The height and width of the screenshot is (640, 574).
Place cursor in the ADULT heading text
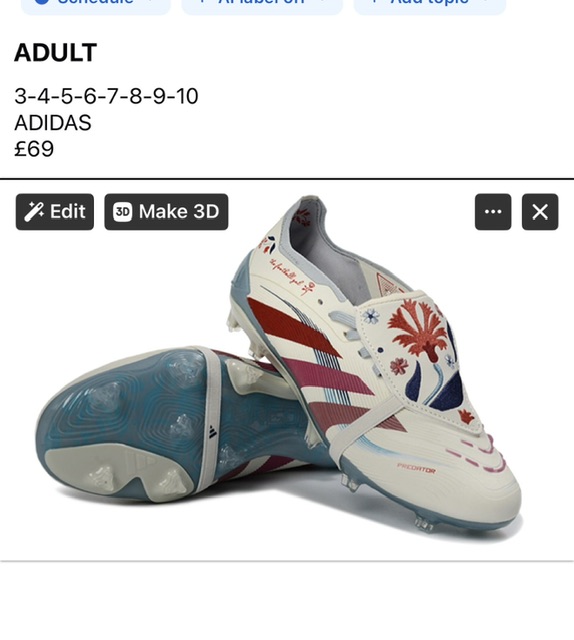56,52
